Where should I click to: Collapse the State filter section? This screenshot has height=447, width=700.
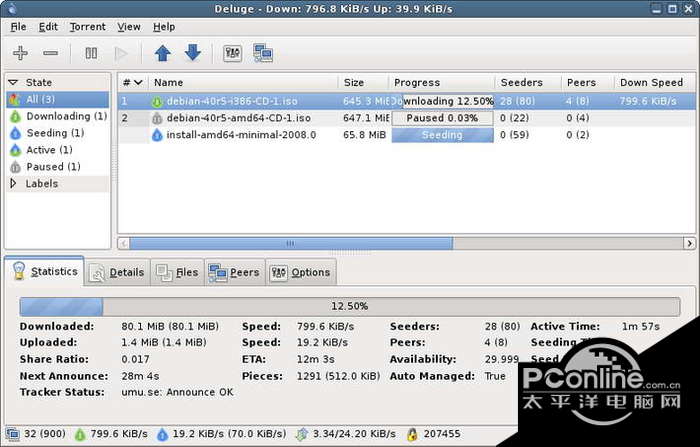(x=13, y=82)
